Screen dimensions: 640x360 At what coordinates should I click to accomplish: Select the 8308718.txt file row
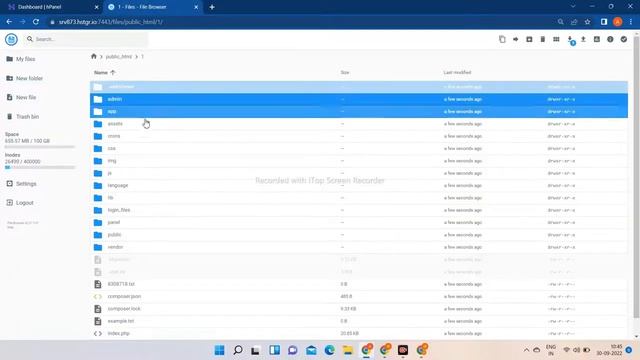(x=359, y=284)
